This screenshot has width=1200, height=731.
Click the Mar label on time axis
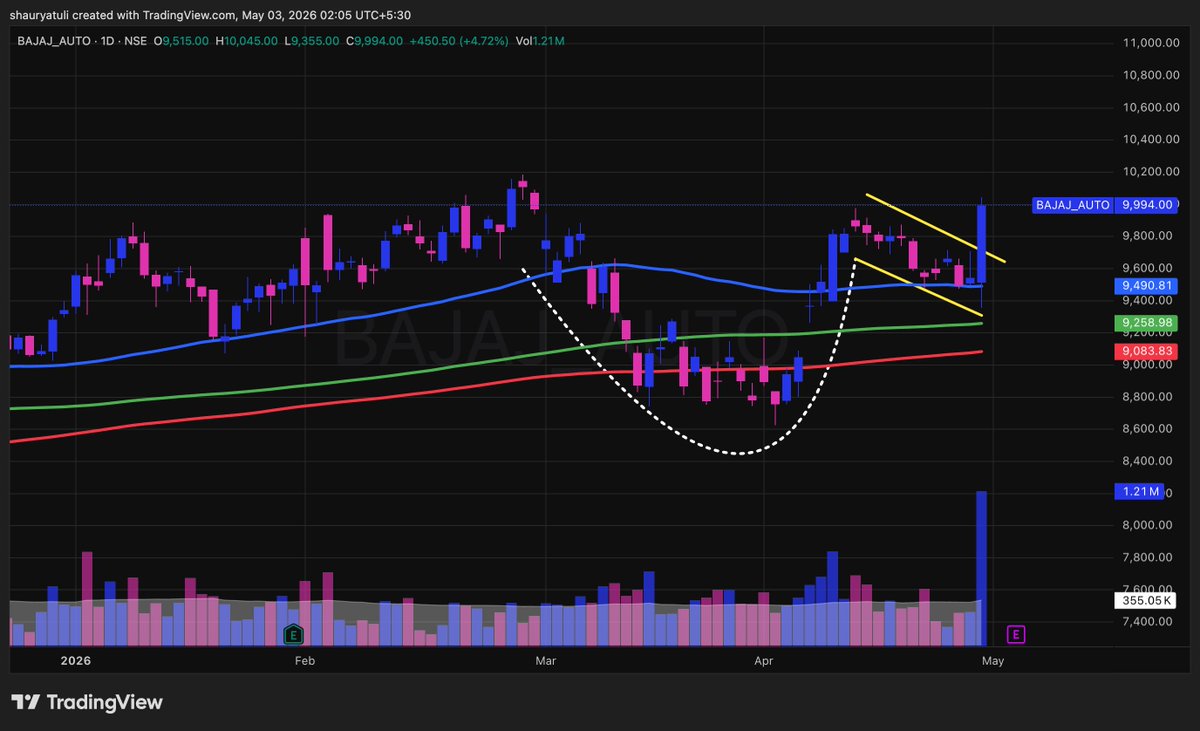point(545,660)
